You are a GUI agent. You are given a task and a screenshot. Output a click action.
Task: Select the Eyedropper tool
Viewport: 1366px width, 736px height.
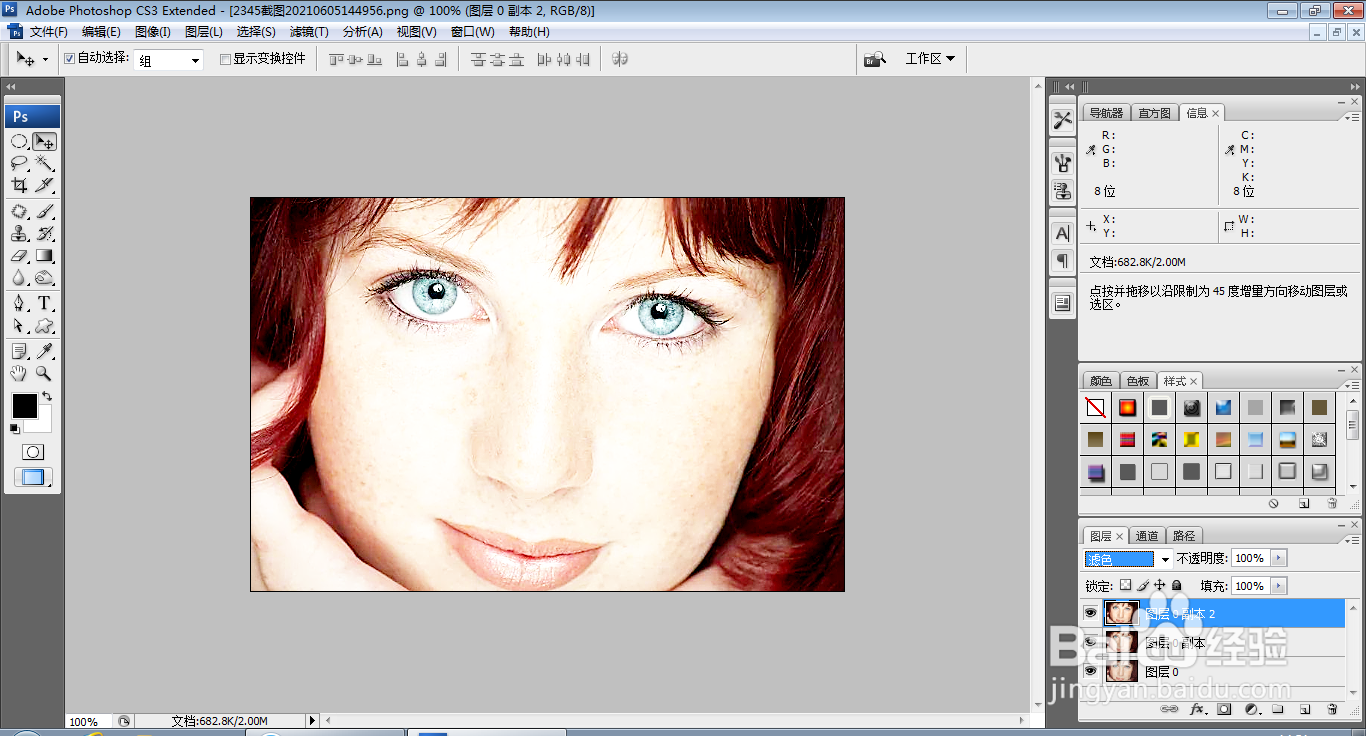pos(45,351)
